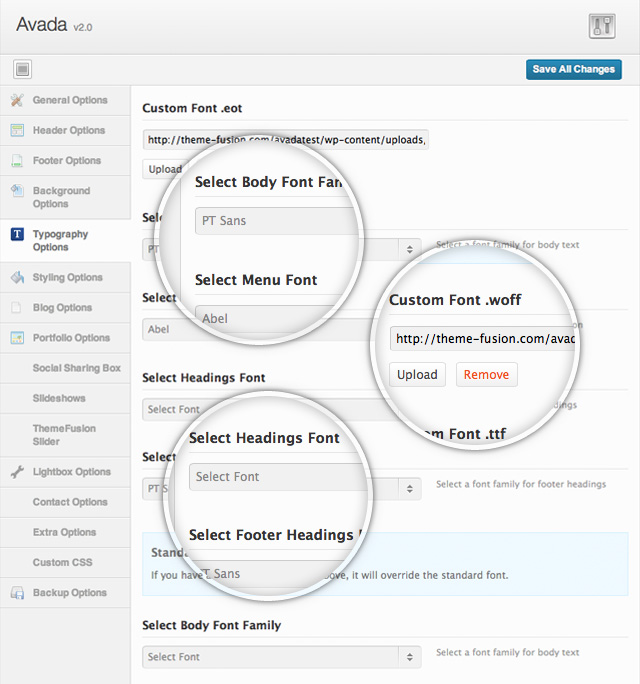Click the Typography Options T icon
640x684 pixels.
tap(17, 234)
